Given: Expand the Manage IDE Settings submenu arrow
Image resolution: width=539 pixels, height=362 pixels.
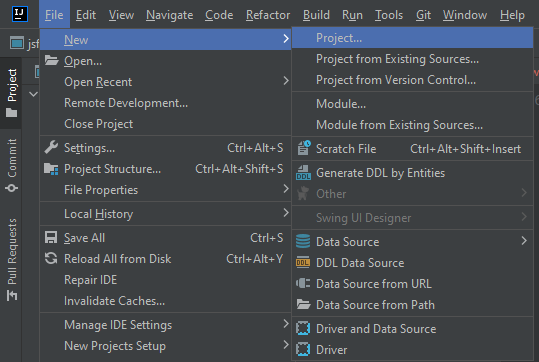Looking at the screenshot, I should tap(286, 323).
